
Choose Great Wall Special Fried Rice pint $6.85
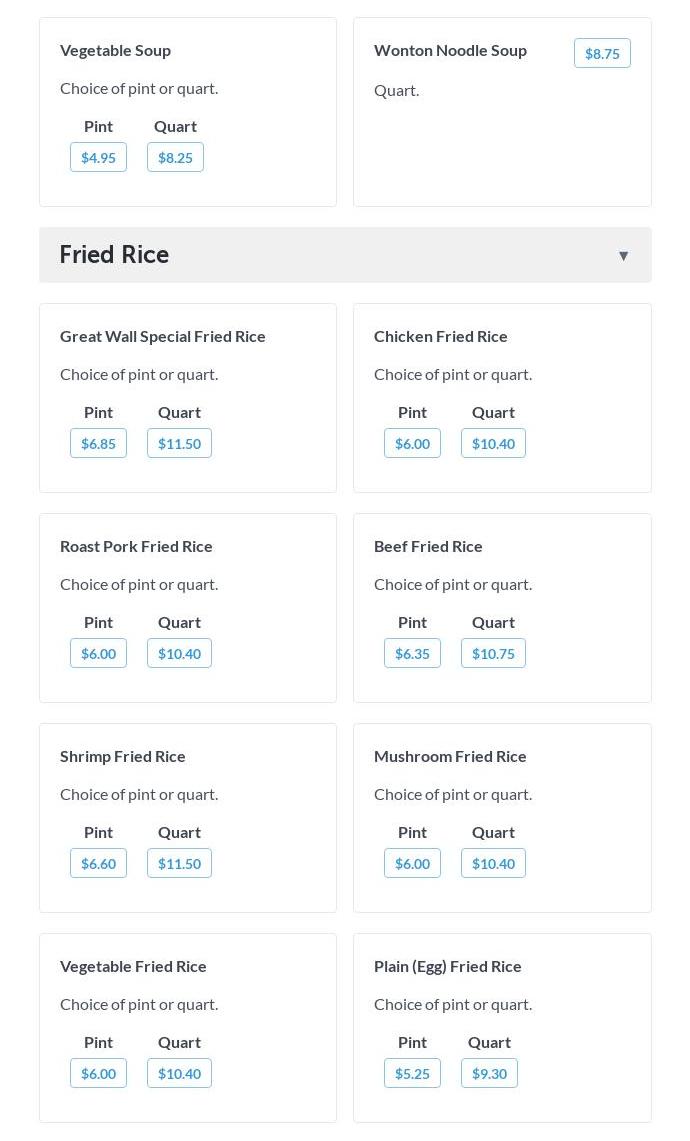[x=98, y=444]
